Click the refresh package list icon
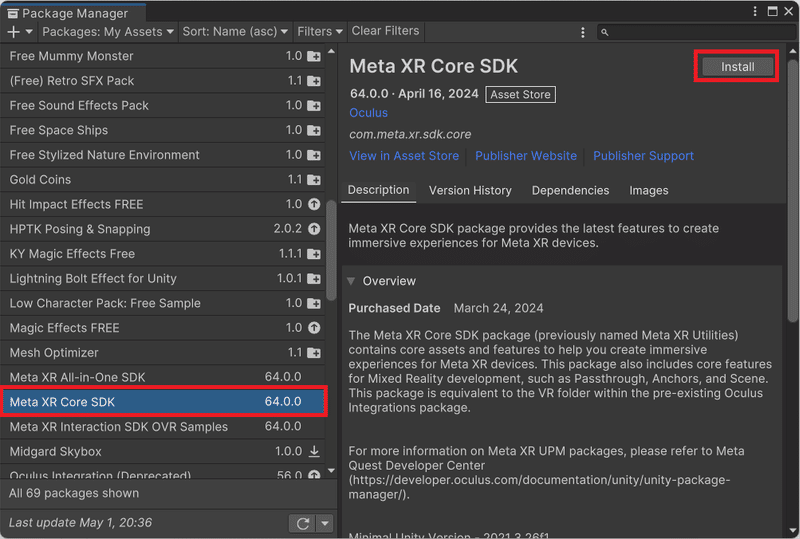Image resolution: width=800 pixels, height=539 pixels. tap(302, 523)
